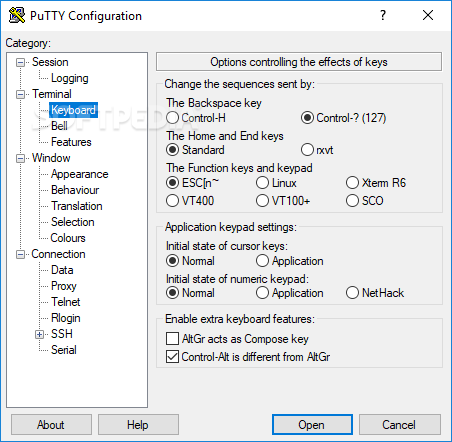Collapse the Terminal tree node
452x442 pixels.
tap(20, 94)
